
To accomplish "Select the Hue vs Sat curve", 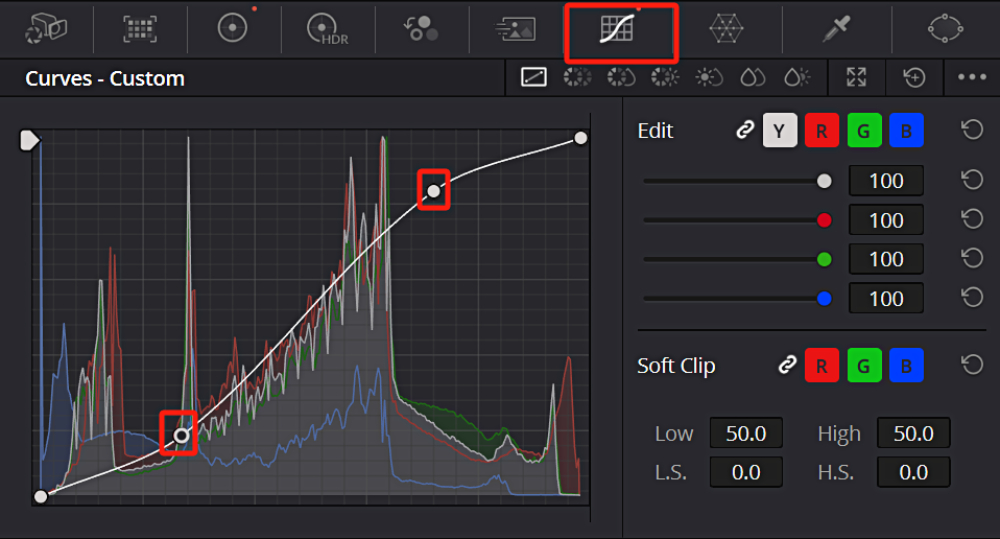I will 621,77.
